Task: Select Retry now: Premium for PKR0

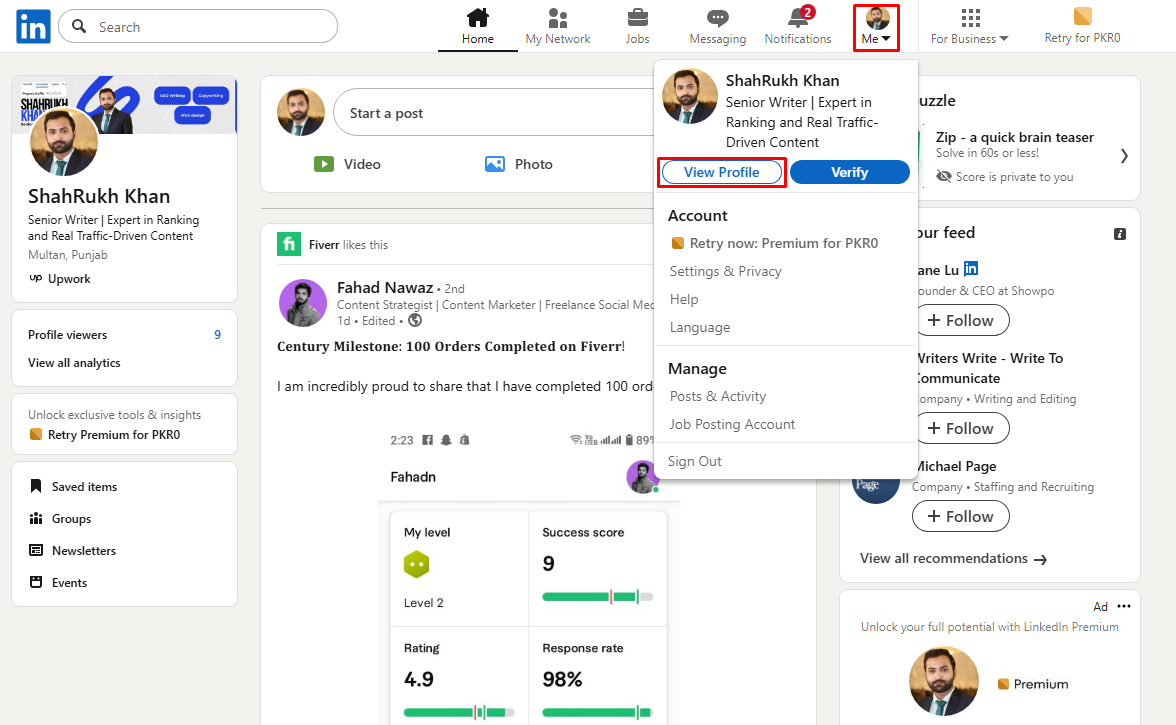Action: point(774,243)
